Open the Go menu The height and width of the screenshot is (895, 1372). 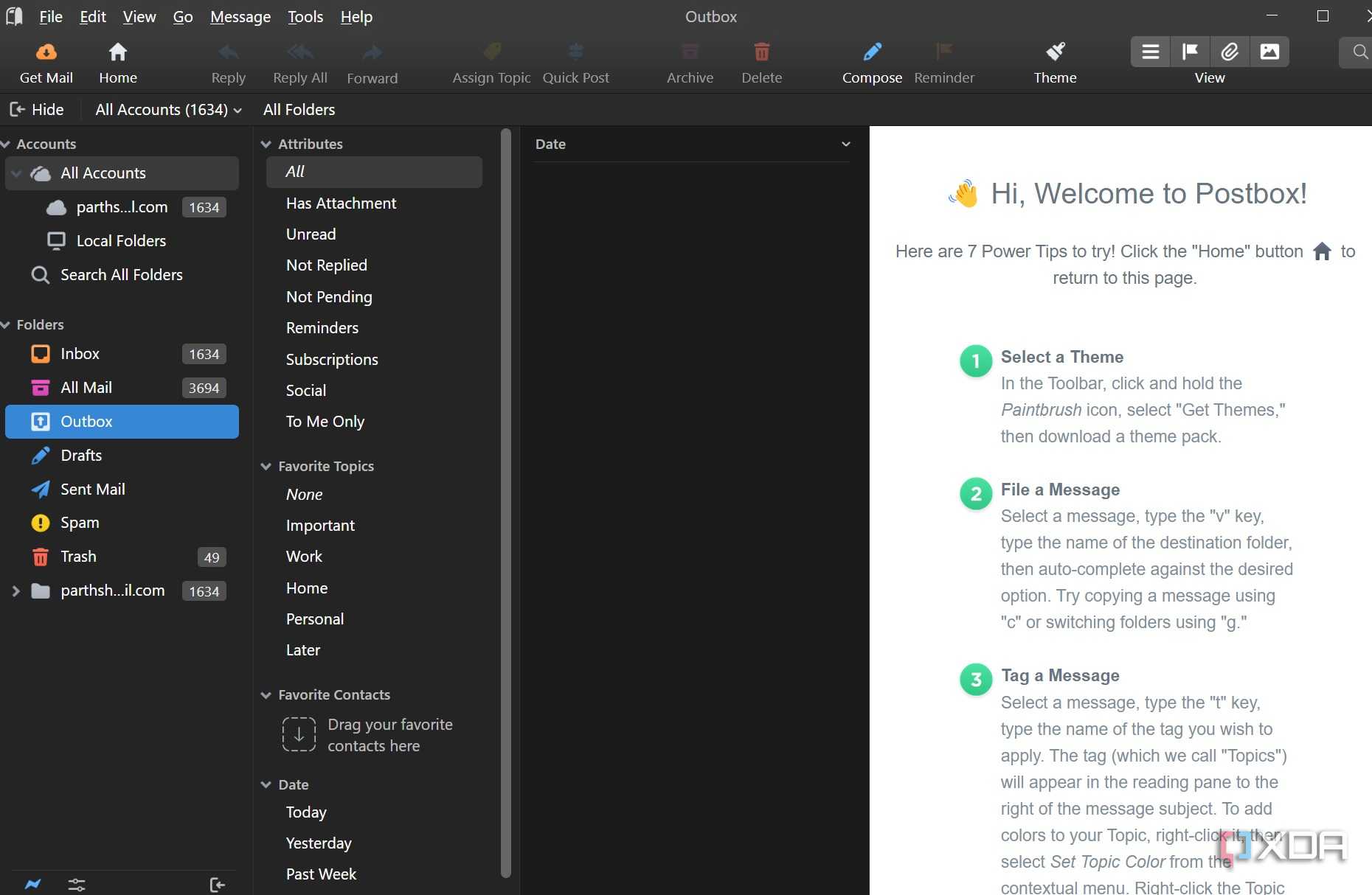tap(183, 16)
